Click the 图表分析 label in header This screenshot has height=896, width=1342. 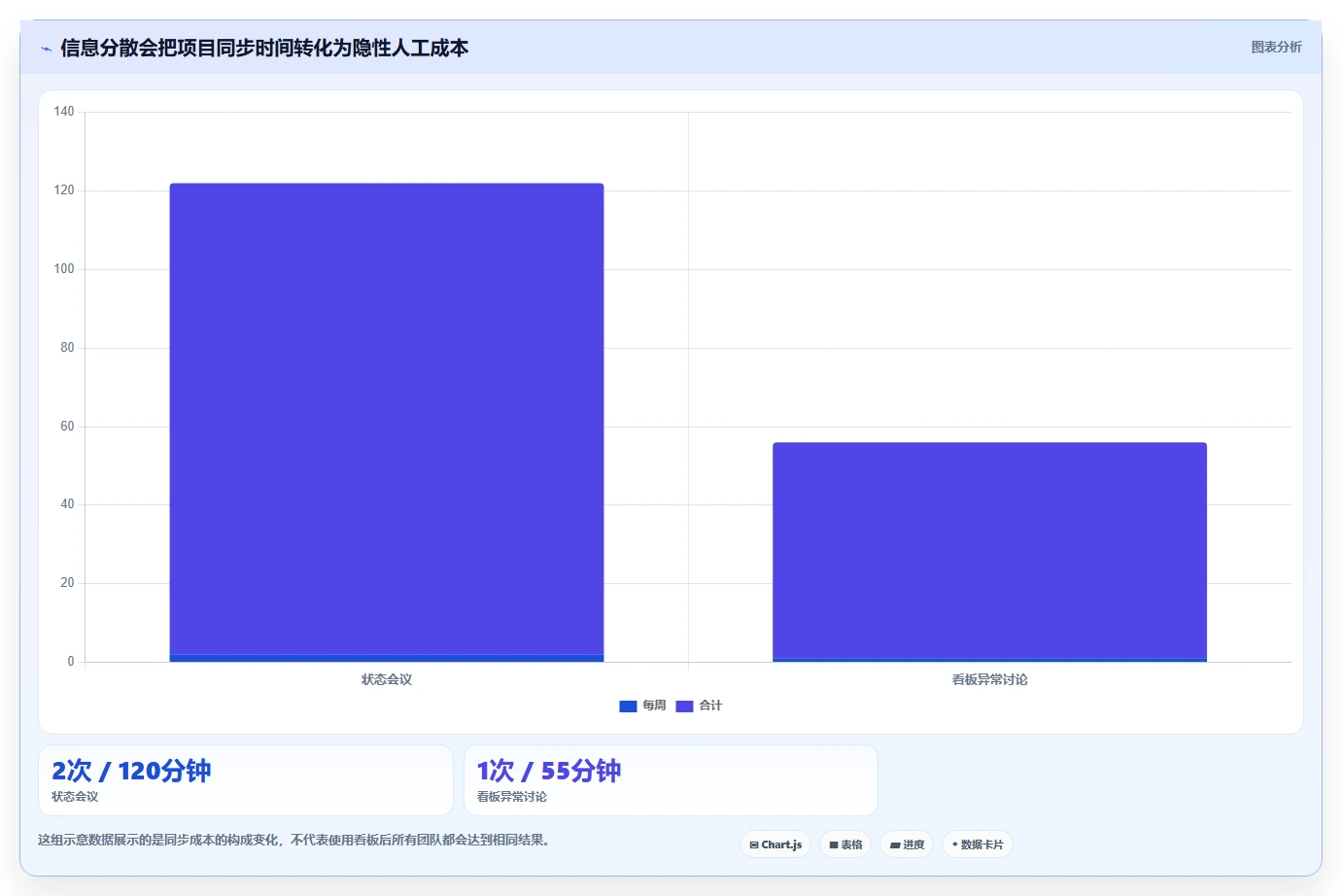(1276, 47)
